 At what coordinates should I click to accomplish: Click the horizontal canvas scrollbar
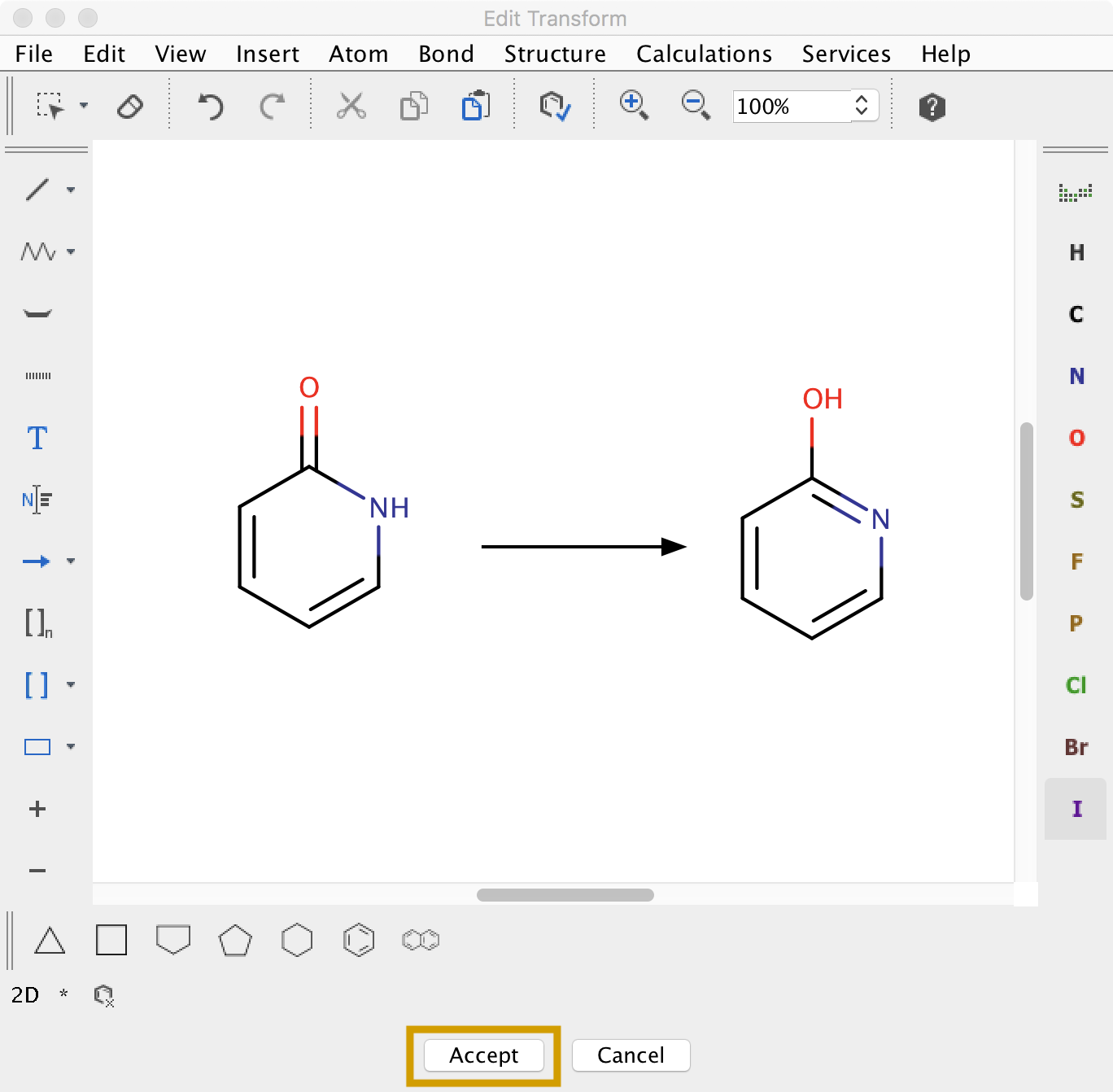click(565, 895)
